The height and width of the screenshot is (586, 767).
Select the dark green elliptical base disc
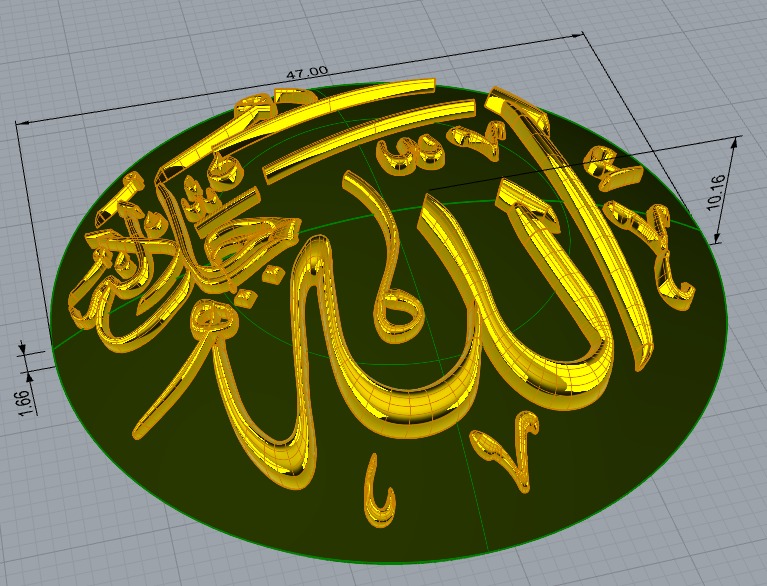click(389, 323)
